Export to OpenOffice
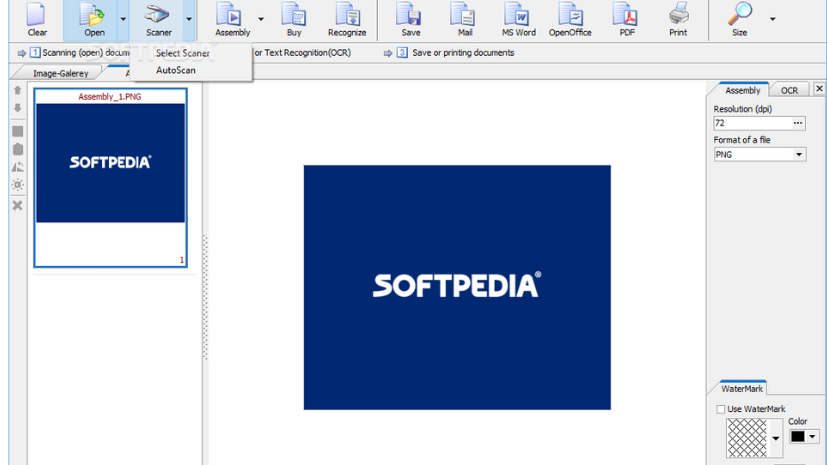This screenshot has height=465, width=827. pyautogui.click(x=570, y=19)
